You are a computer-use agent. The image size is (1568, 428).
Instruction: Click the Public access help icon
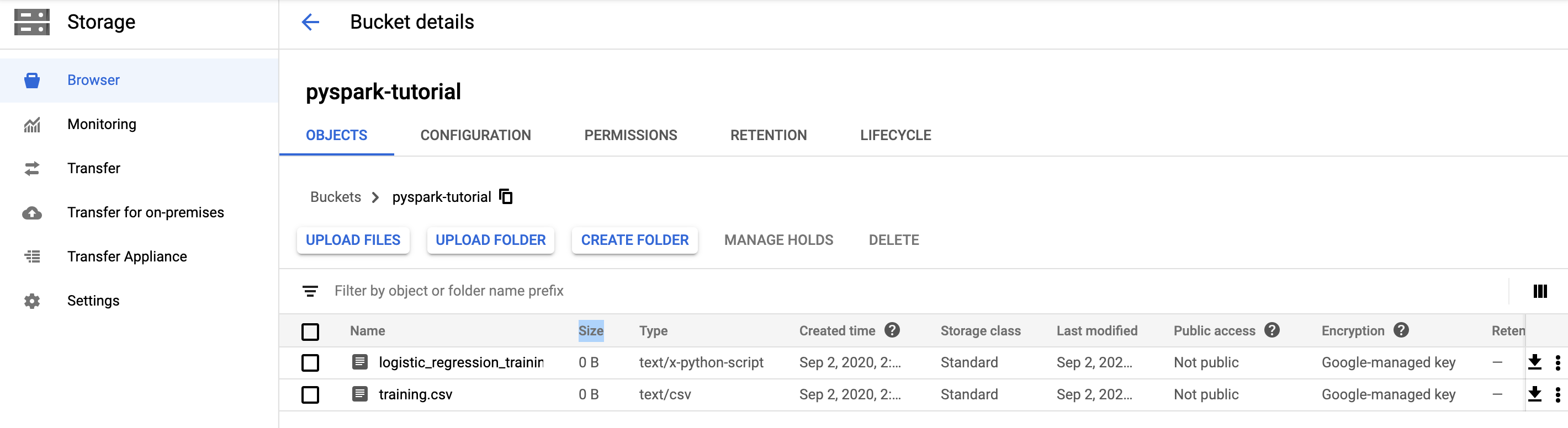1272,330
